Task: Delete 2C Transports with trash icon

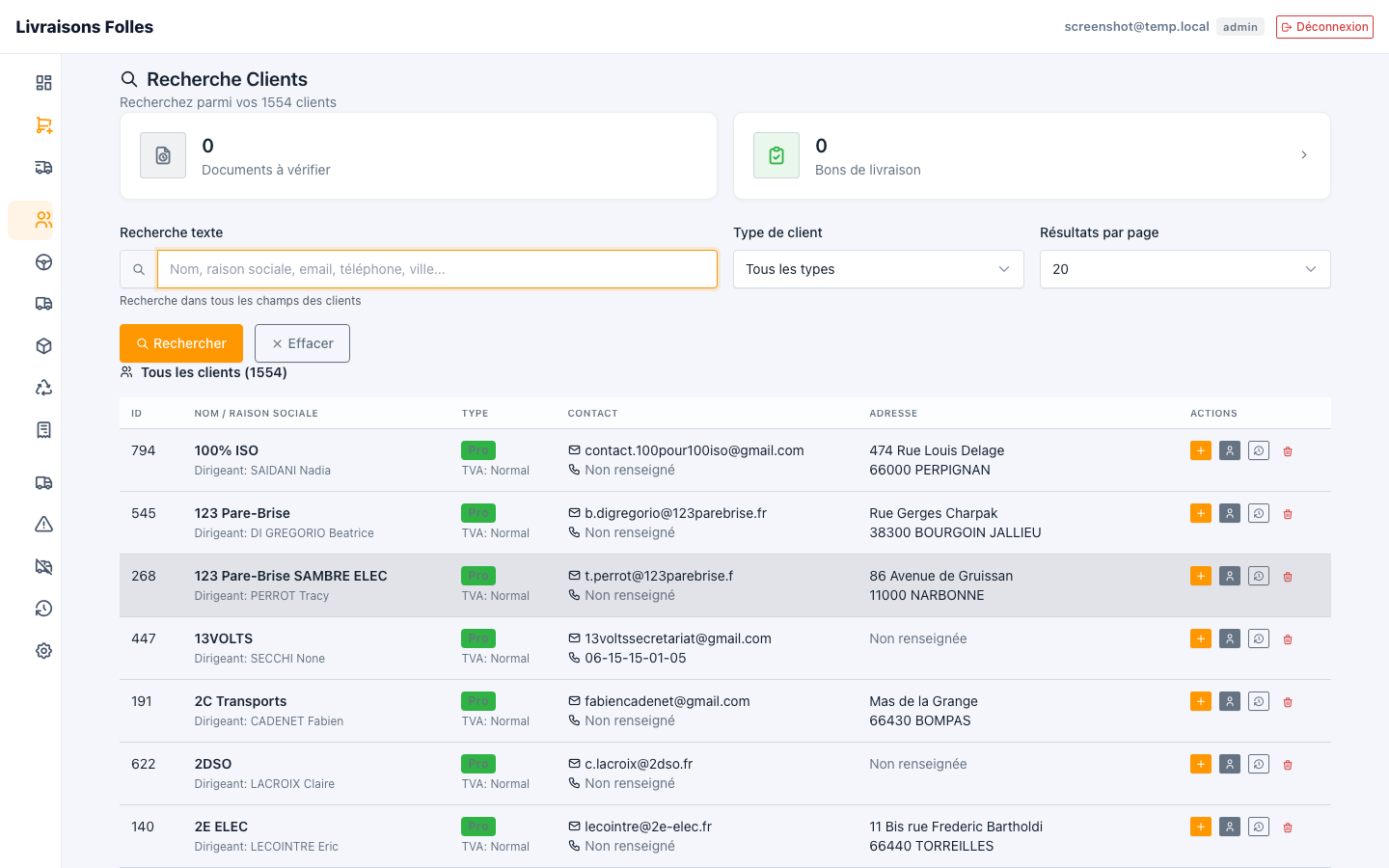Action: click(1288, 702)
